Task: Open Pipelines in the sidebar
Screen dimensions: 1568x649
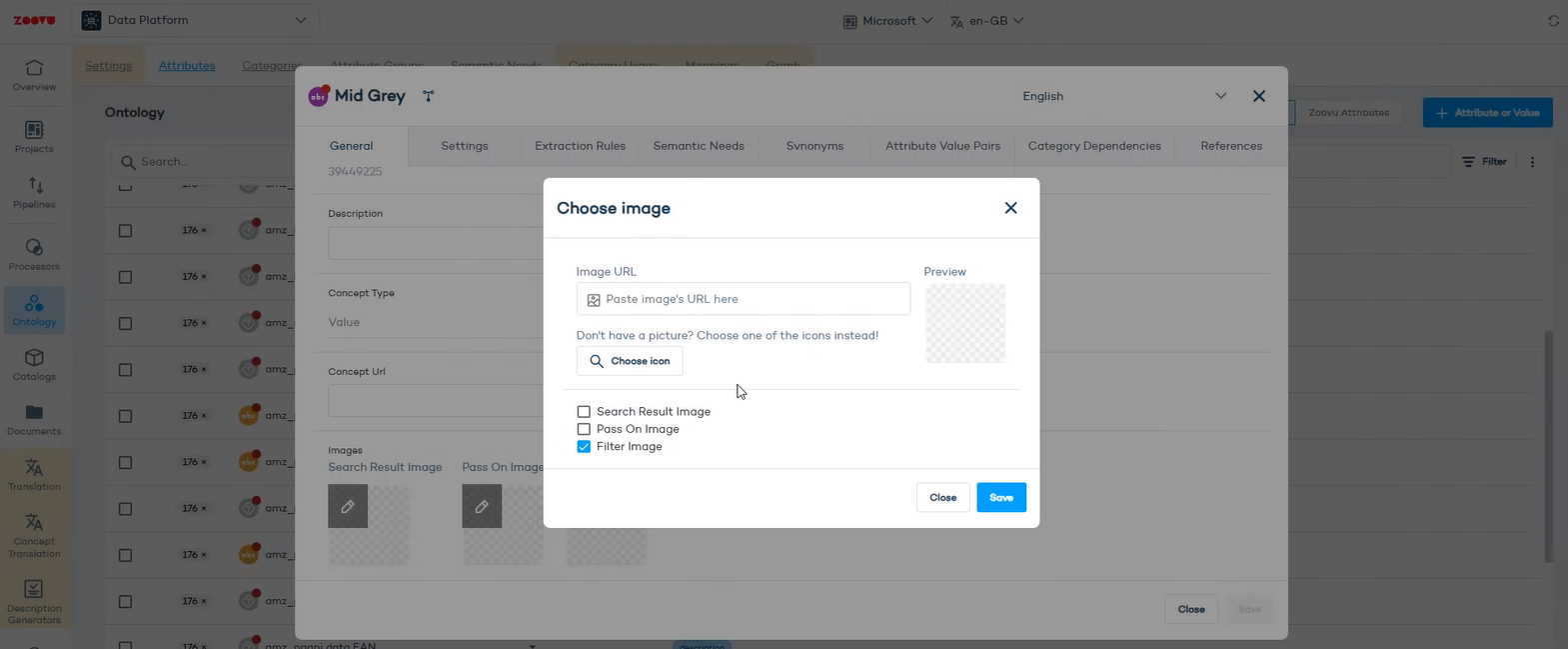Action: click(34, 193)
